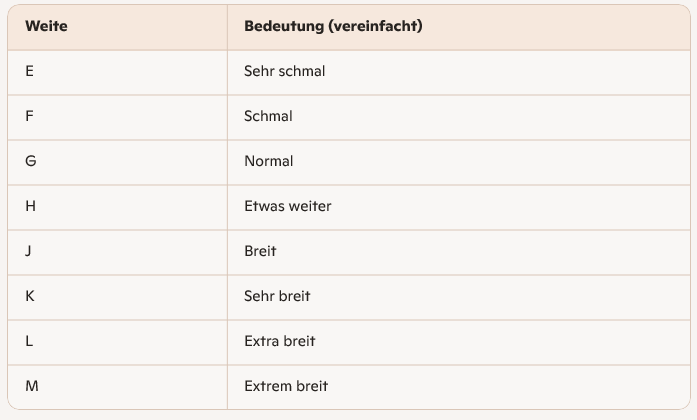
Task: Click the 'Breit' cell in row J
Action: [x=260, y=251]
